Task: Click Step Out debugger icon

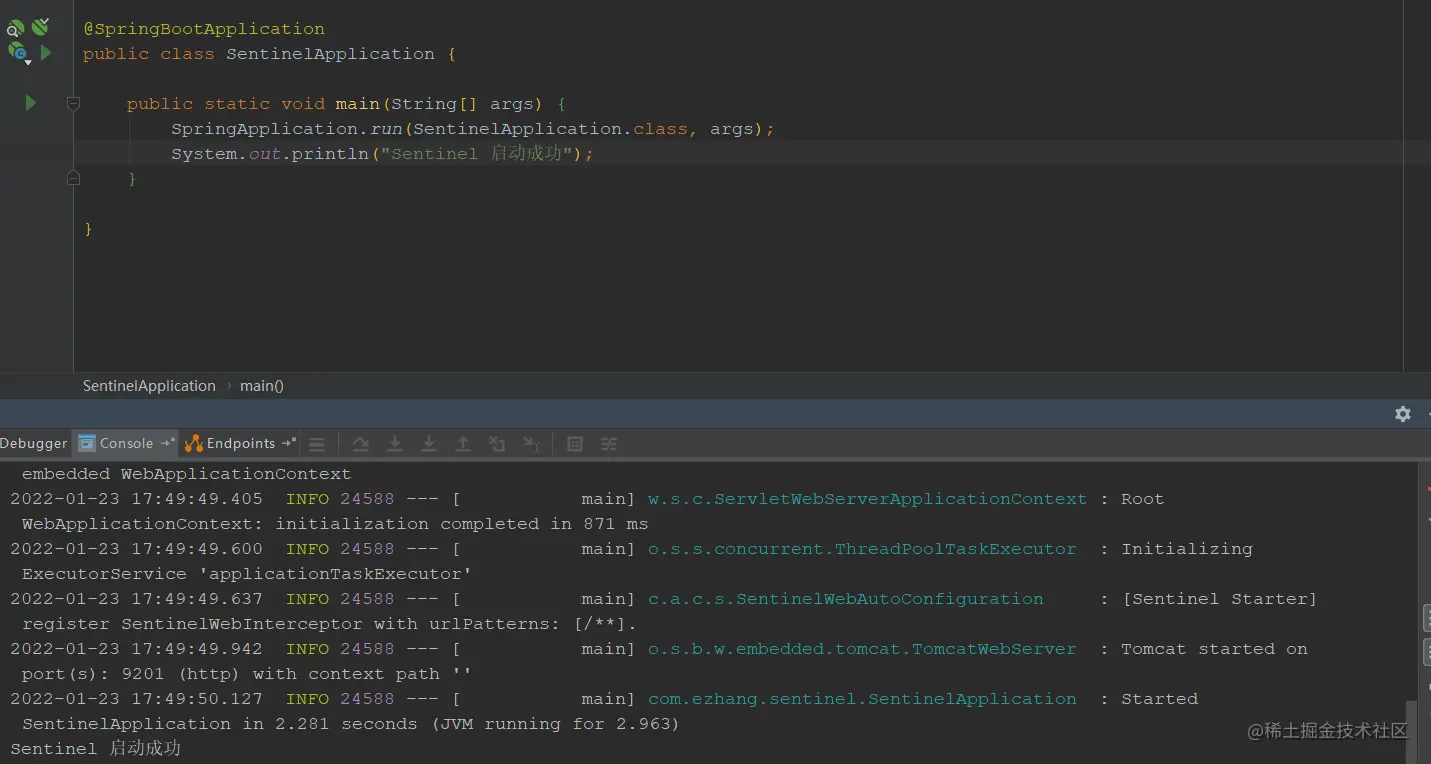Action: [463, 445]
